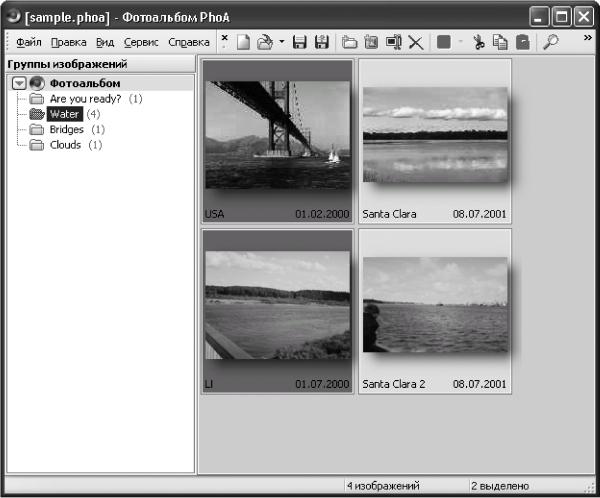The width and height of the screenshot is (600, 498).
Task: Click the magnifying glass search icon
Action: [551, 42]
